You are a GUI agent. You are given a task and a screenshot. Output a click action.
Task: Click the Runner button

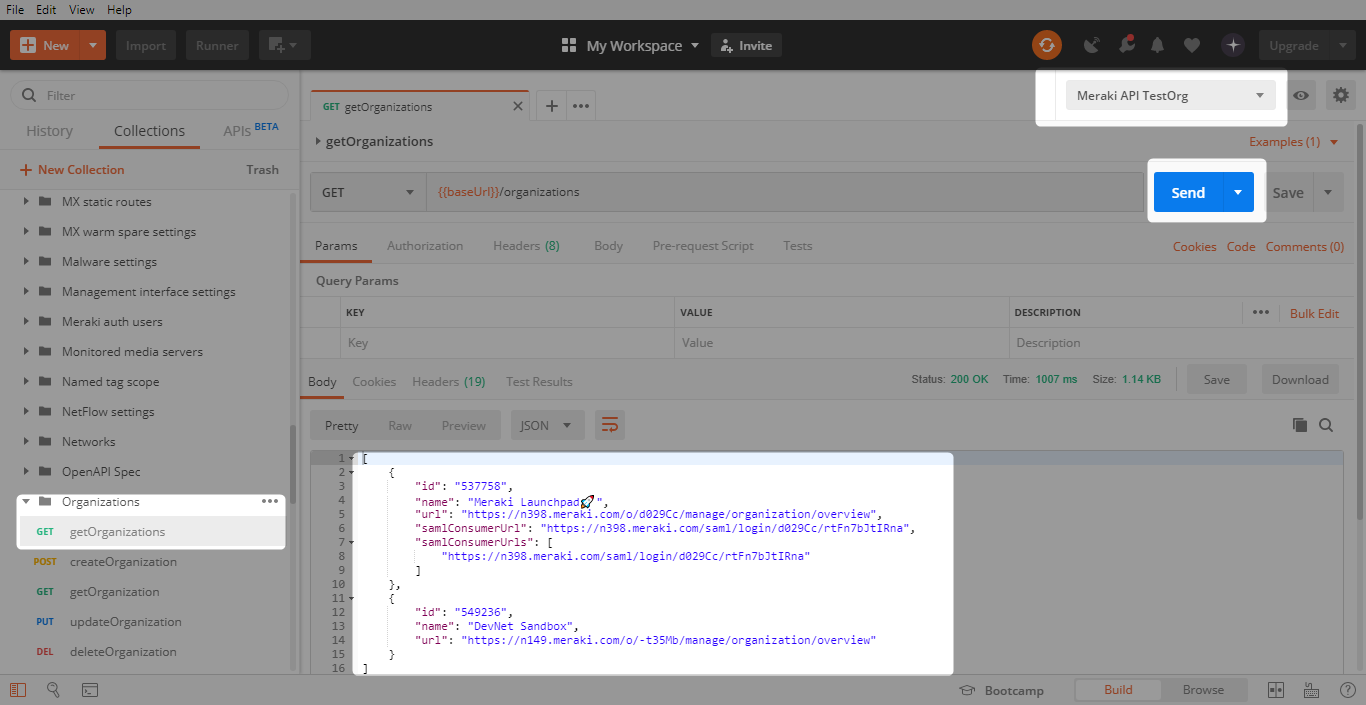pos(217,45)
